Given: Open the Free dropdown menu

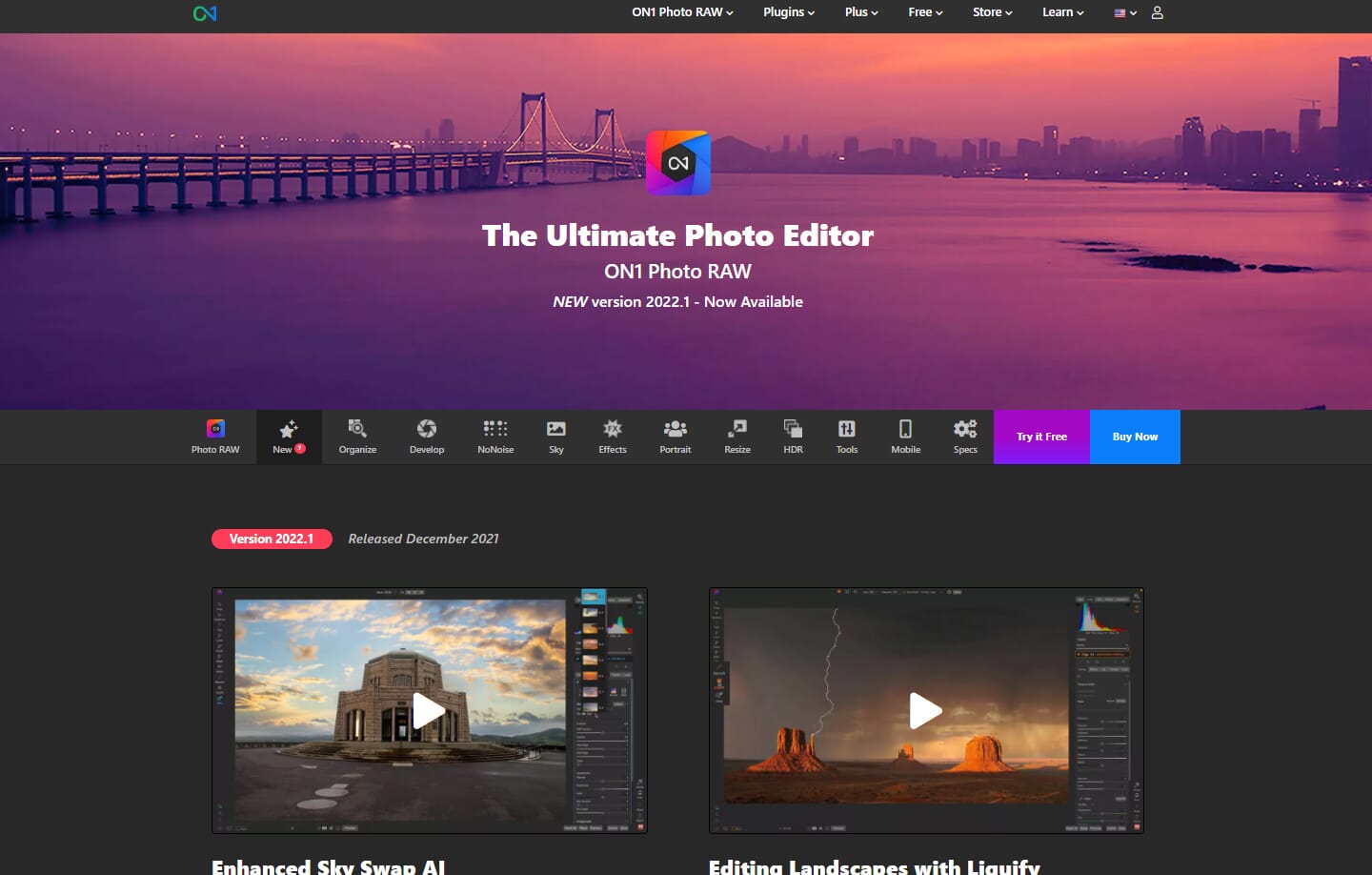Looking at the screenshot, I should click(925, 12).
